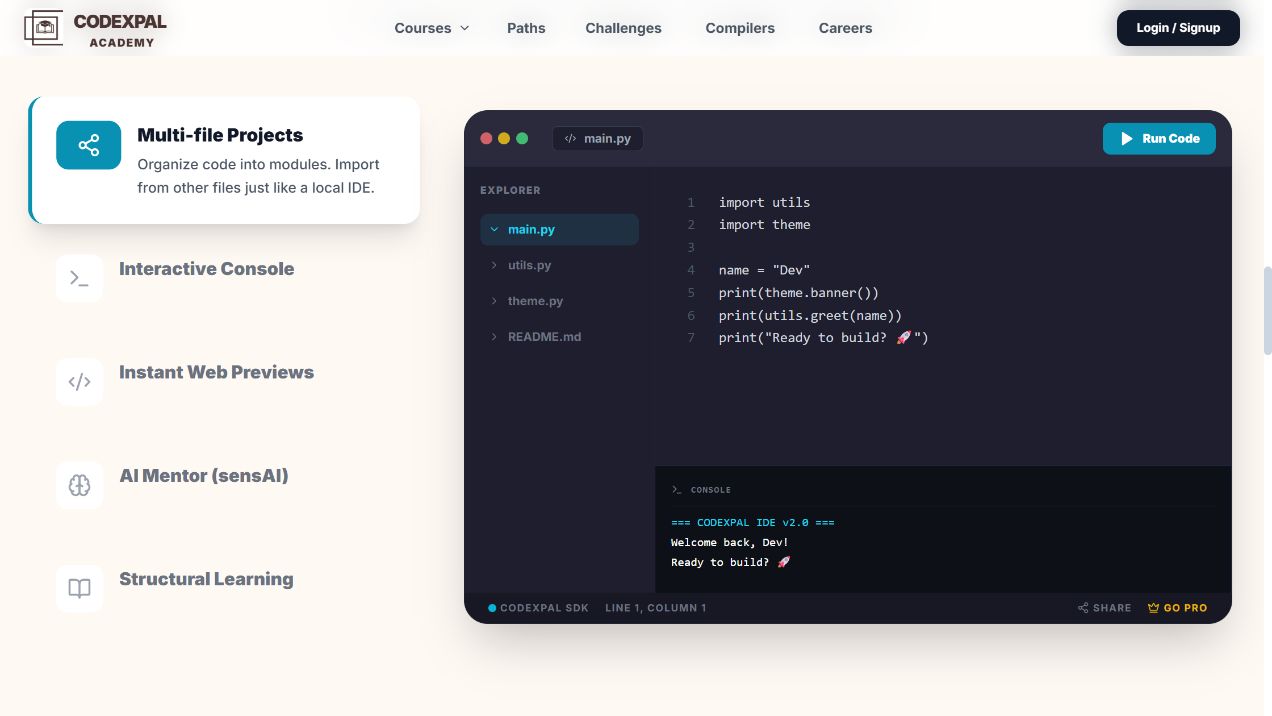Open the Structural Learning feature

pyautogui.click(x=225, y=588)
